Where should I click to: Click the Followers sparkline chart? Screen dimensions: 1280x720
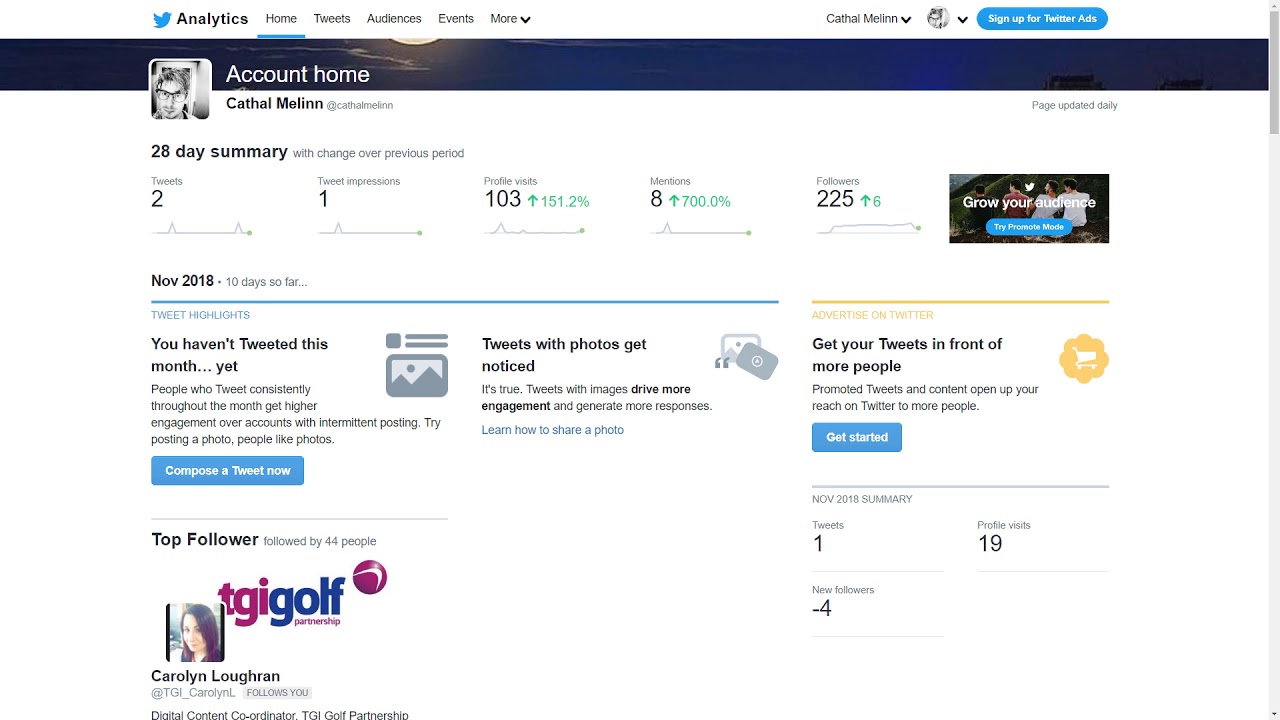click(x=868, y=228)
